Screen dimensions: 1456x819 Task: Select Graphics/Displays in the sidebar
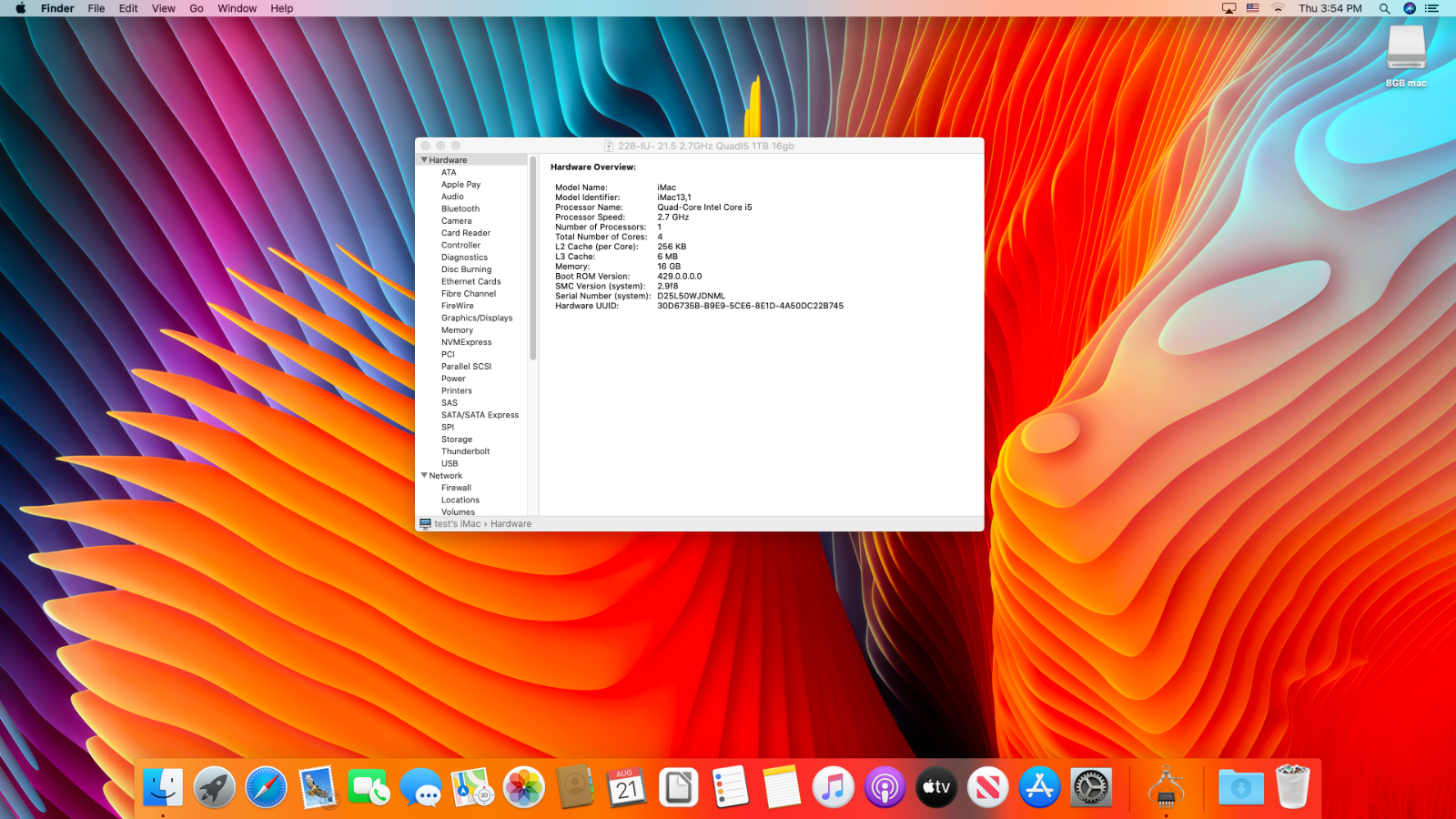pyautogui.click(x=477, y=318)
